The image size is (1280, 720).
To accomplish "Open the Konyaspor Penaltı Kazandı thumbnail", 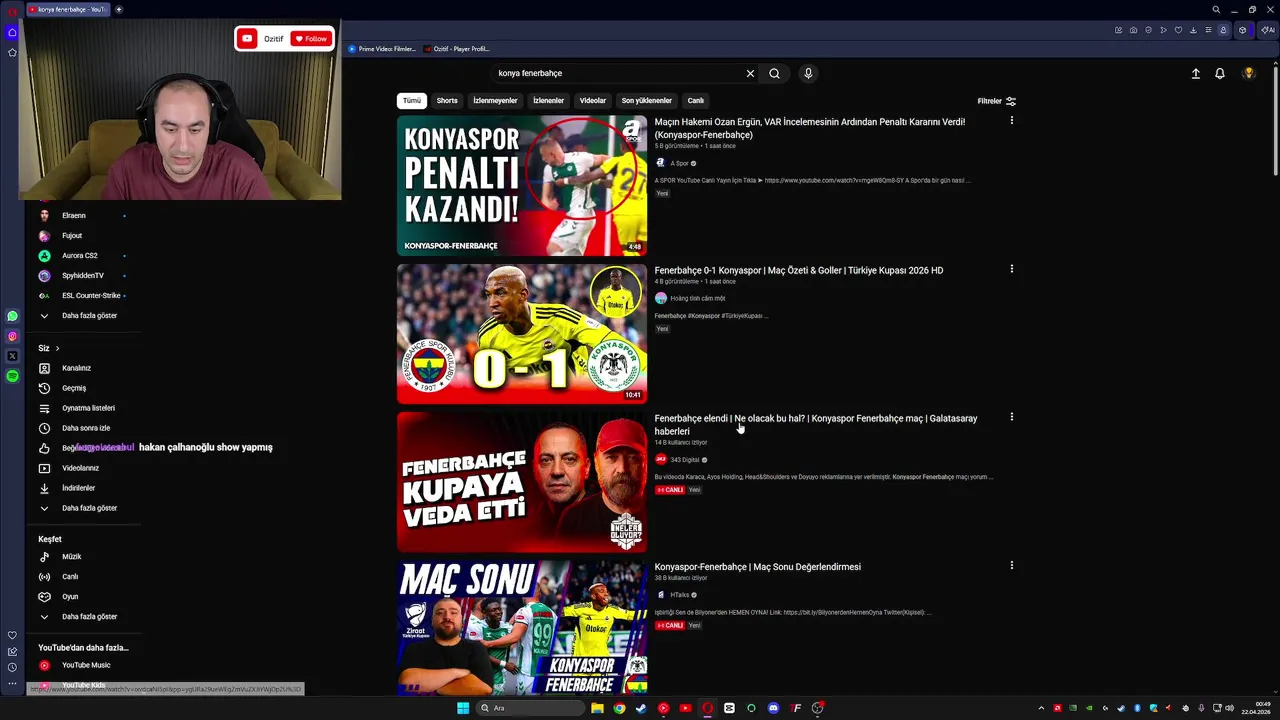I will pyautogui.click(x=522, y=185).
